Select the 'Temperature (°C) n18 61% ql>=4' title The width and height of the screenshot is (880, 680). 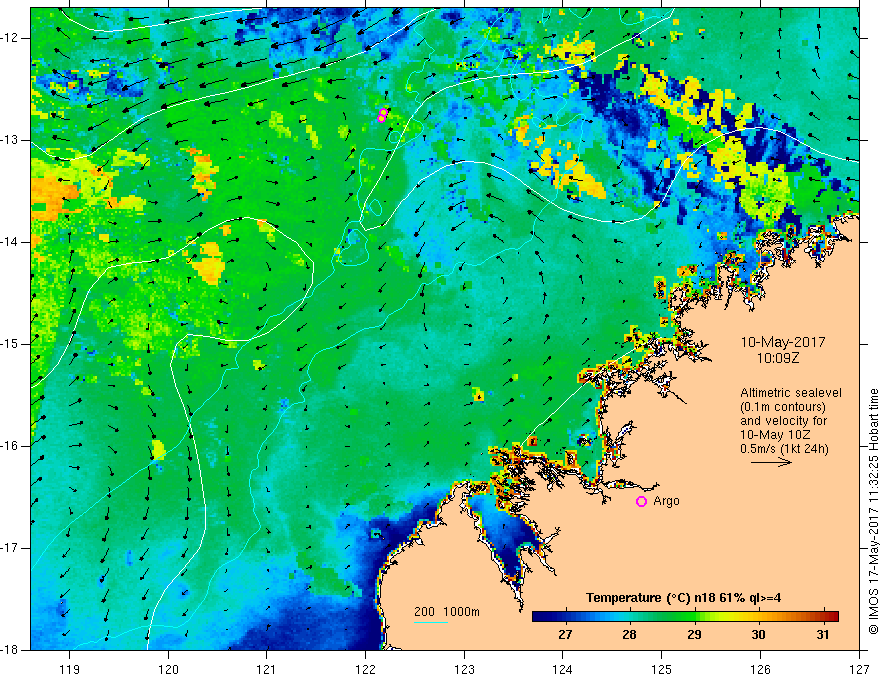[683, 598]
